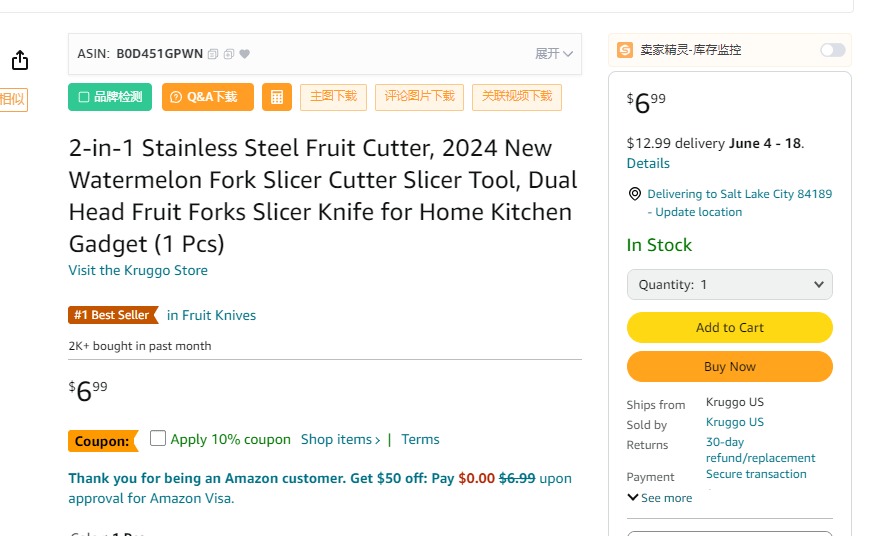Screen dimensions: 896x536
Task: Click the location pin icon
Action: tap(634, 194)
